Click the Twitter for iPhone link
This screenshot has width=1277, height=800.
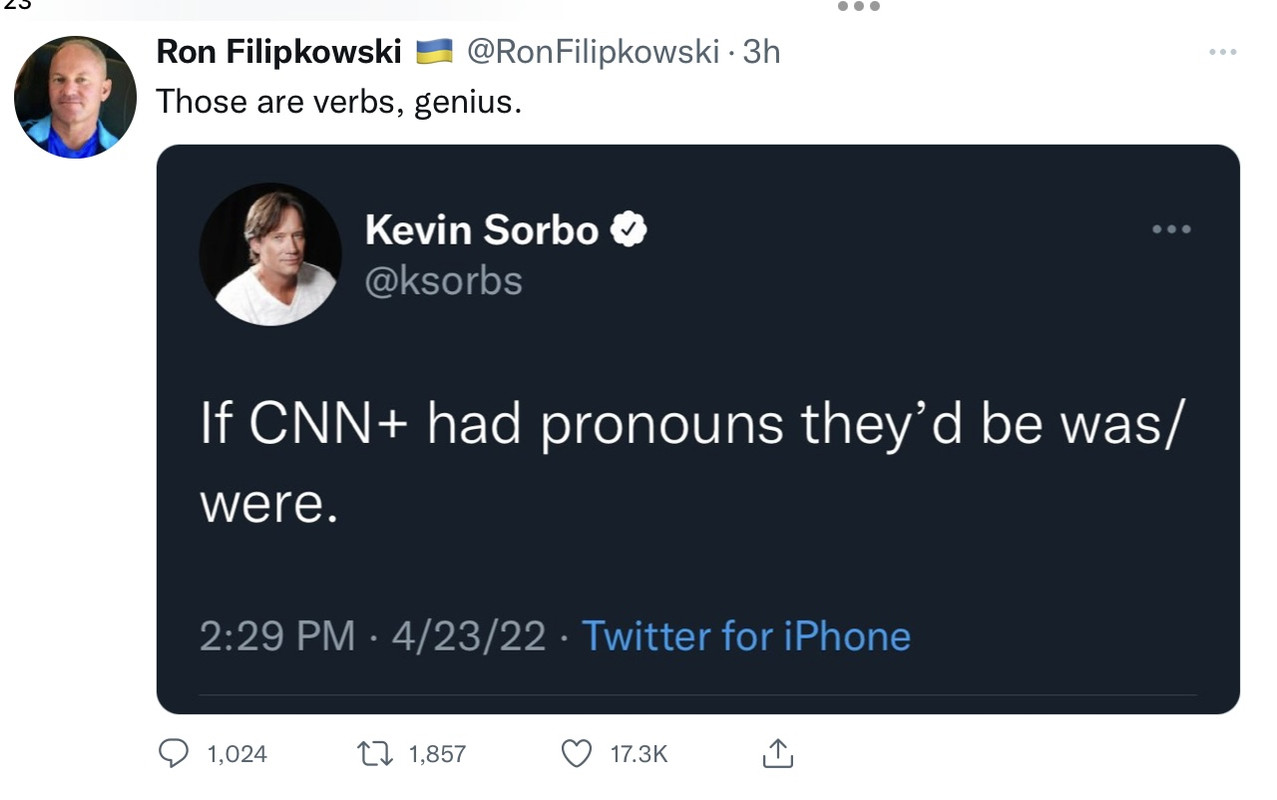tap(746, 636)
